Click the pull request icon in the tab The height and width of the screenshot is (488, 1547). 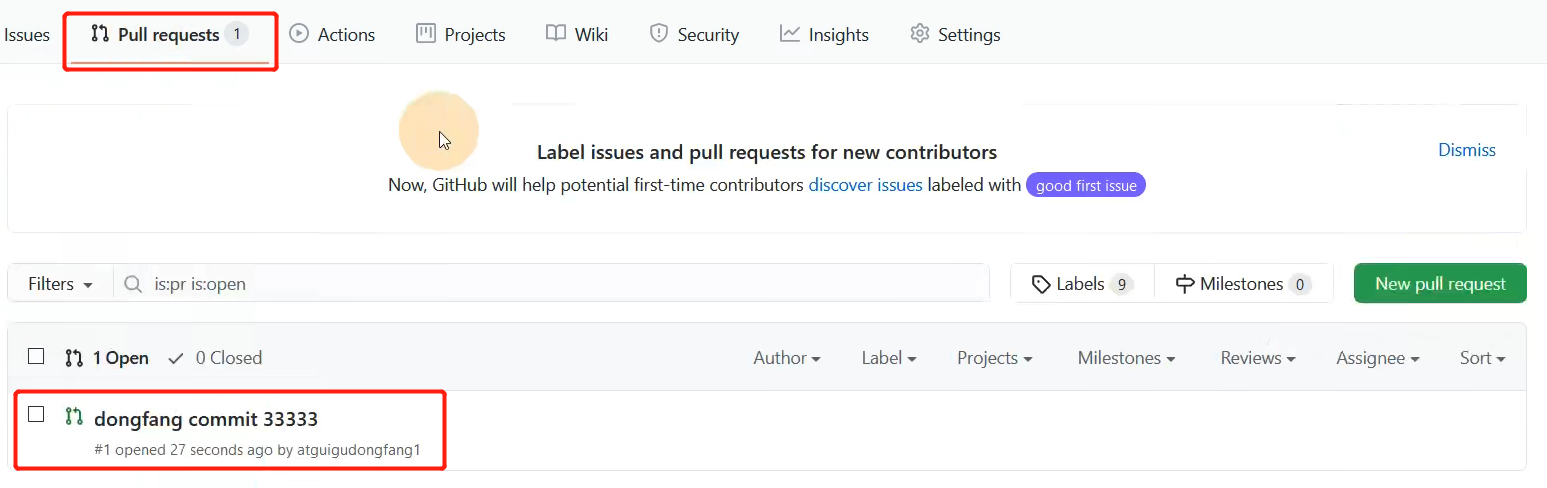click(100, 34)
